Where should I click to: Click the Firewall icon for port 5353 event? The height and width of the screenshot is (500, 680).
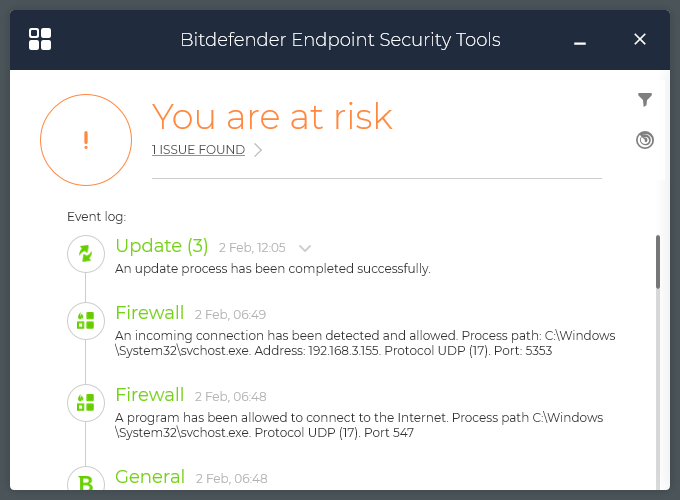tap(86, 320)
